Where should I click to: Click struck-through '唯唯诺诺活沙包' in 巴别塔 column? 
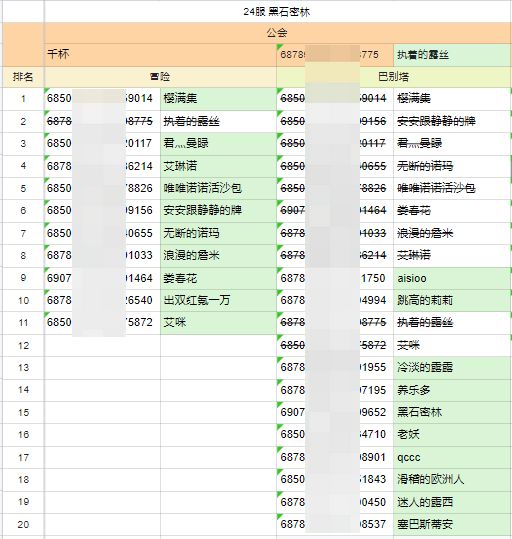point(452,188)
